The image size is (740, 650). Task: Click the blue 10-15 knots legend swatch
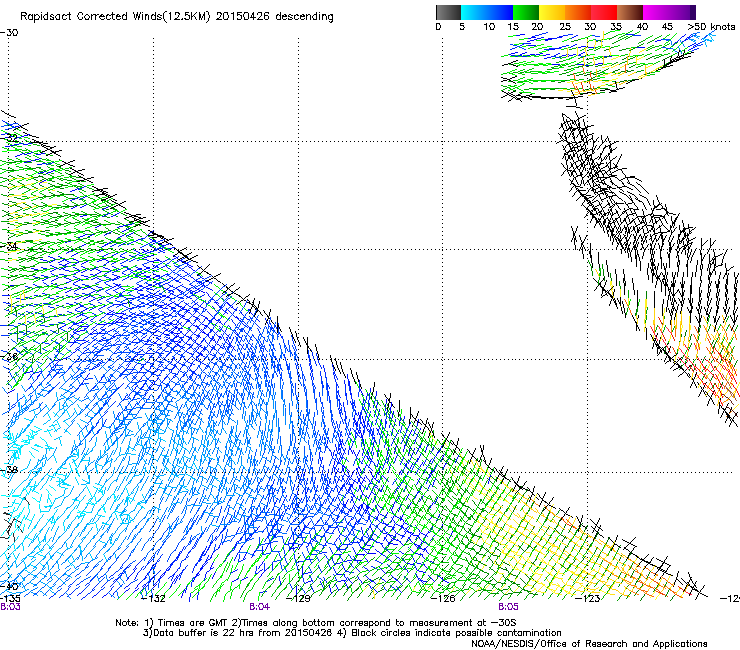pyautogui.click(x=500, y=12)
